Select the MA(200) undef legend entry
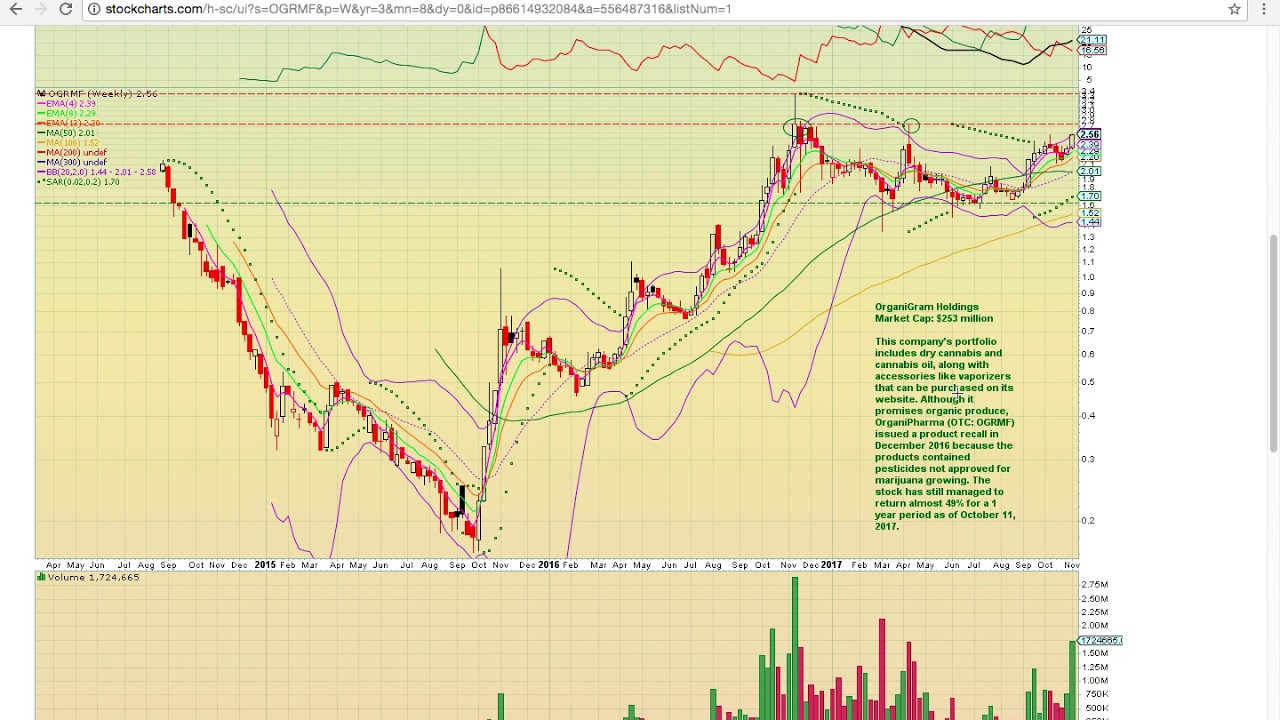 click(72, 153)
